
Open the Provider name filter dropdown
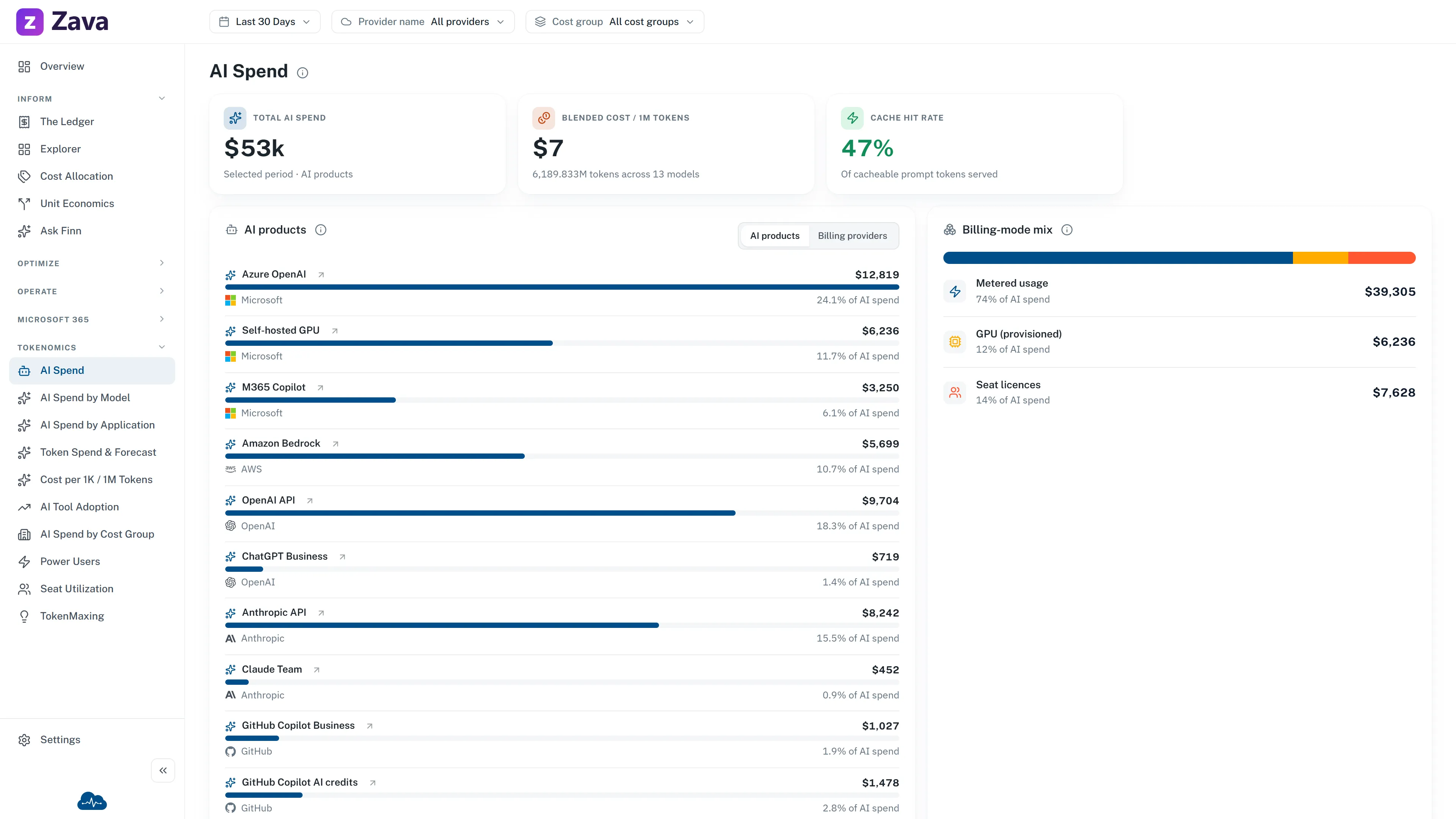[423, 22]
